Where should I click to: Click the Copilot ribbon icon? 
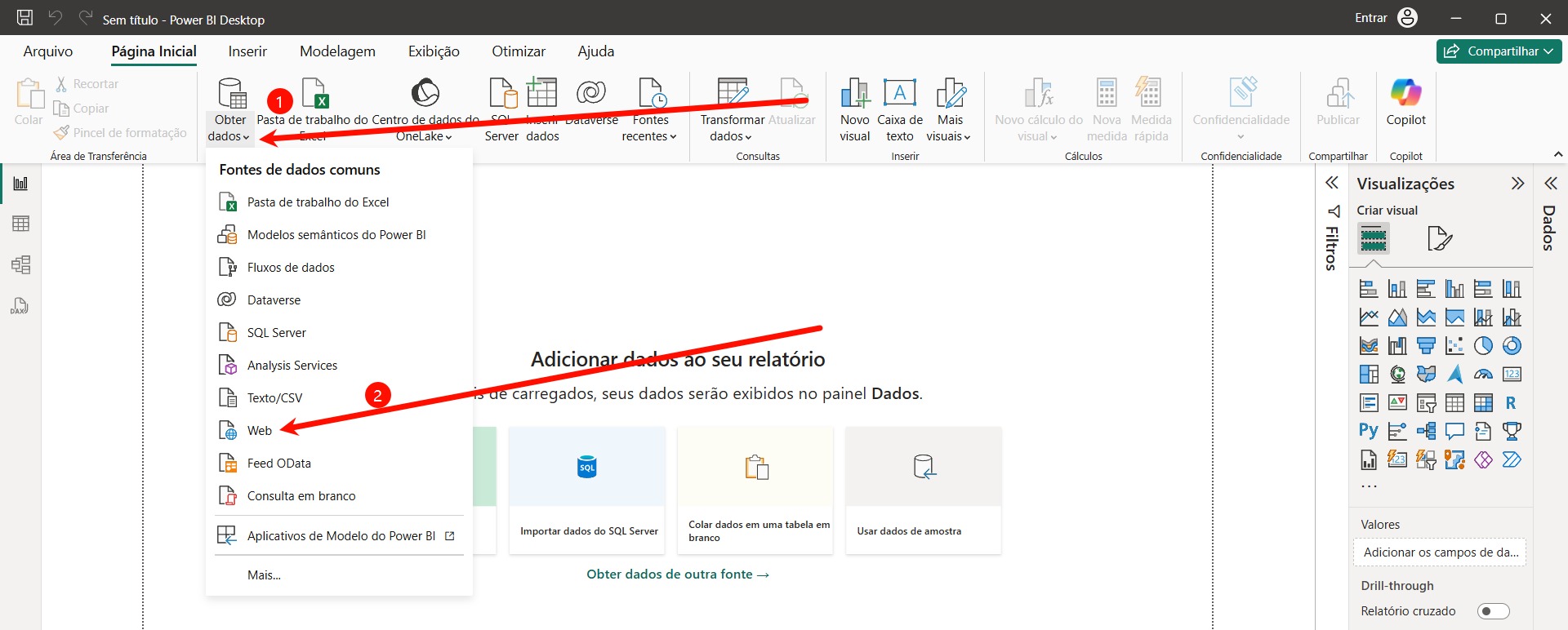[x=1405, y=102]
